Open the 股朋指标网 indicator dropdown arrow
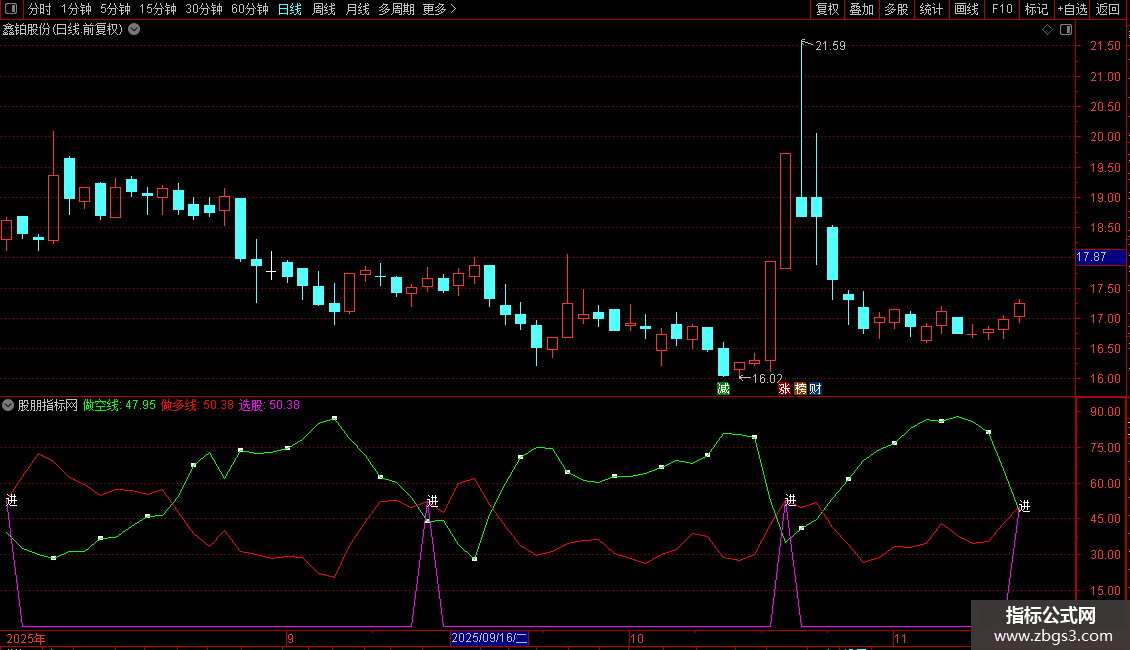The width and height of the screenshot is (1130, 650). point(9,405)
